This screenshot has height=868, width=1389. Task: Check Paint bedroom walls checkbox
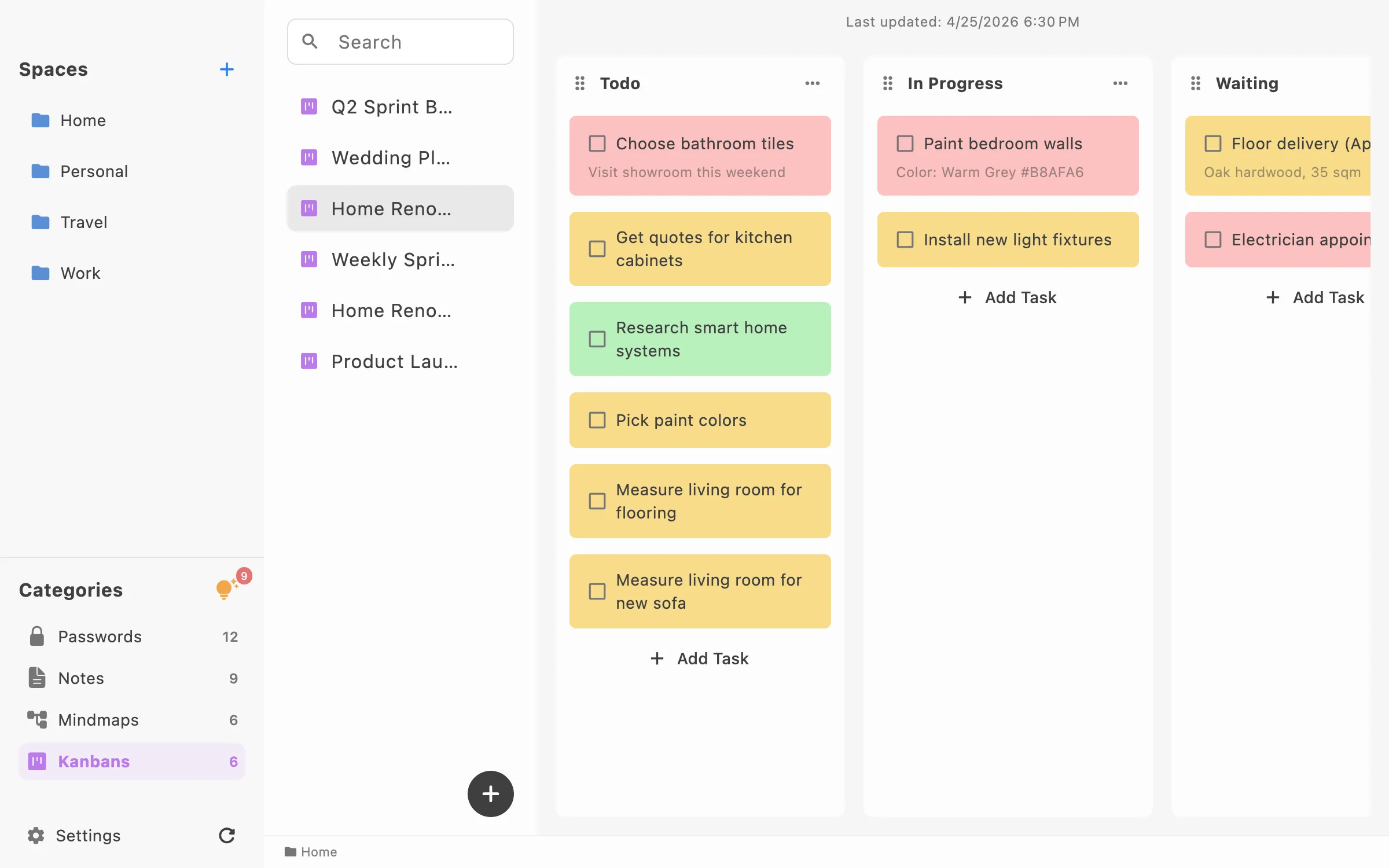pos(905,144)
